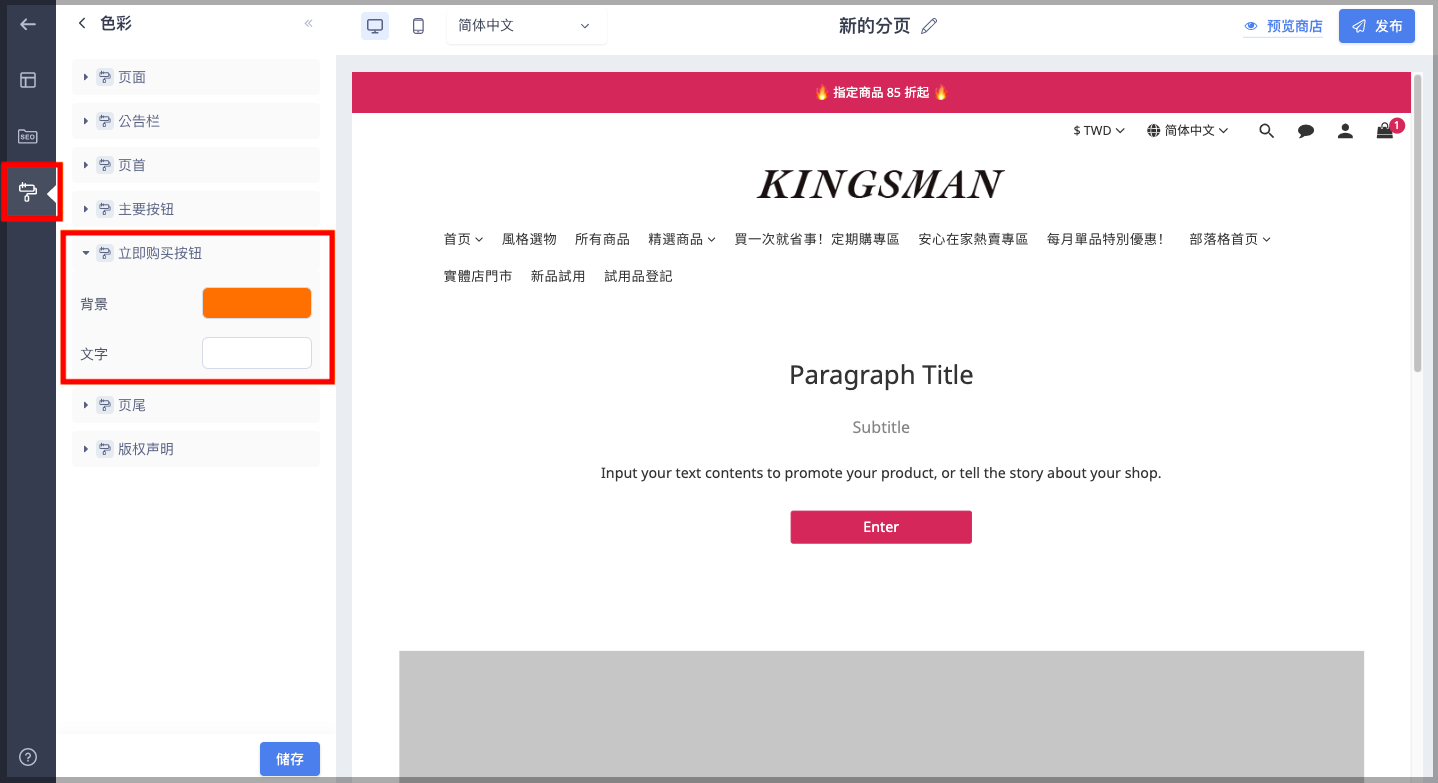Select the paint roller theme icon
Image resolution: width=1438 pixels, height=783 pixels.
(28, 192)
